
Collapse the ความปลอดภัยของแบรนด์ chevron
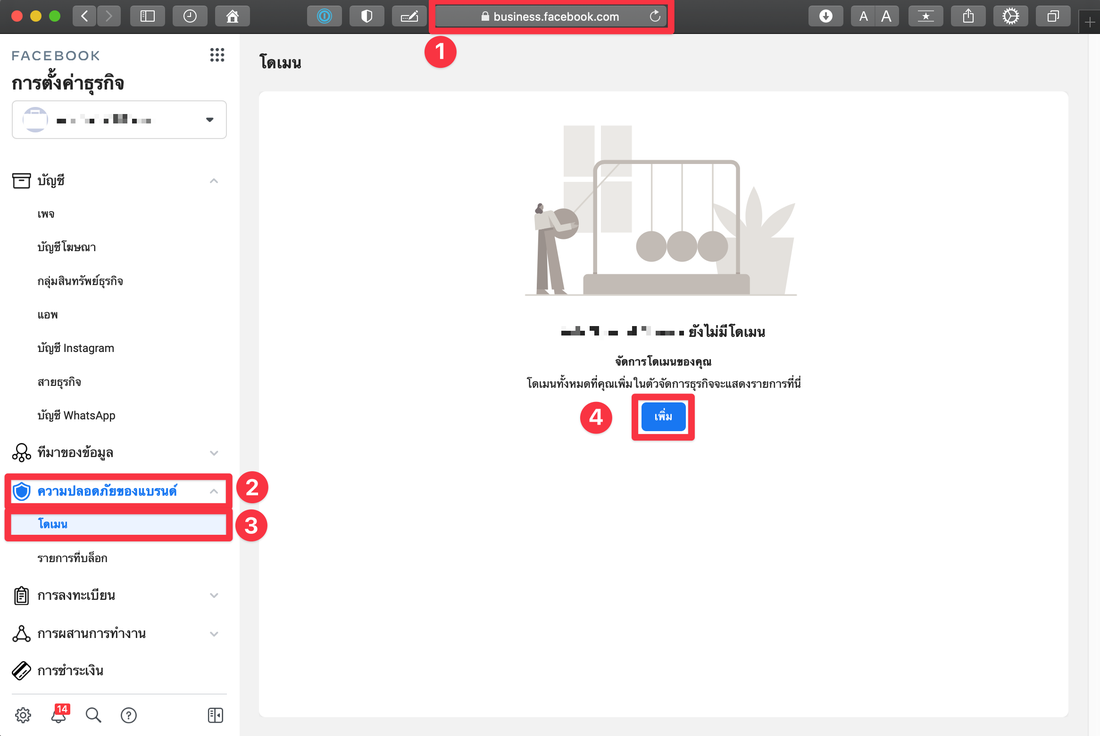(214, 491)
